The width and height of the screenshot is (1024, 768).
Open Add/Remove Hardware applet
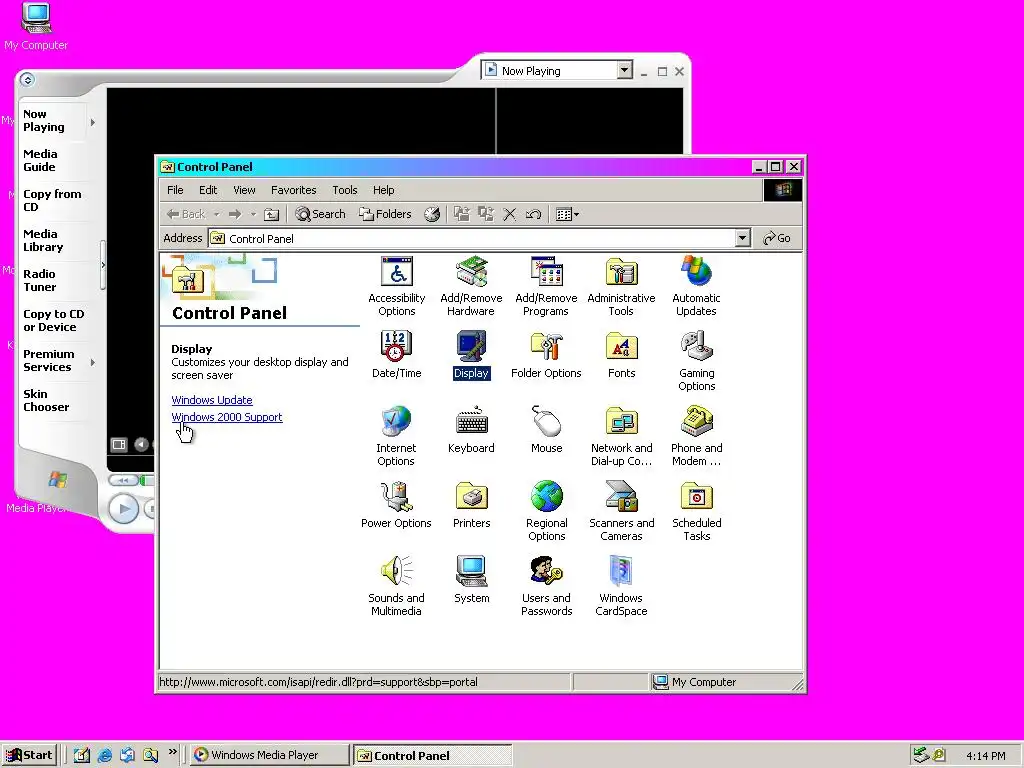471,286
